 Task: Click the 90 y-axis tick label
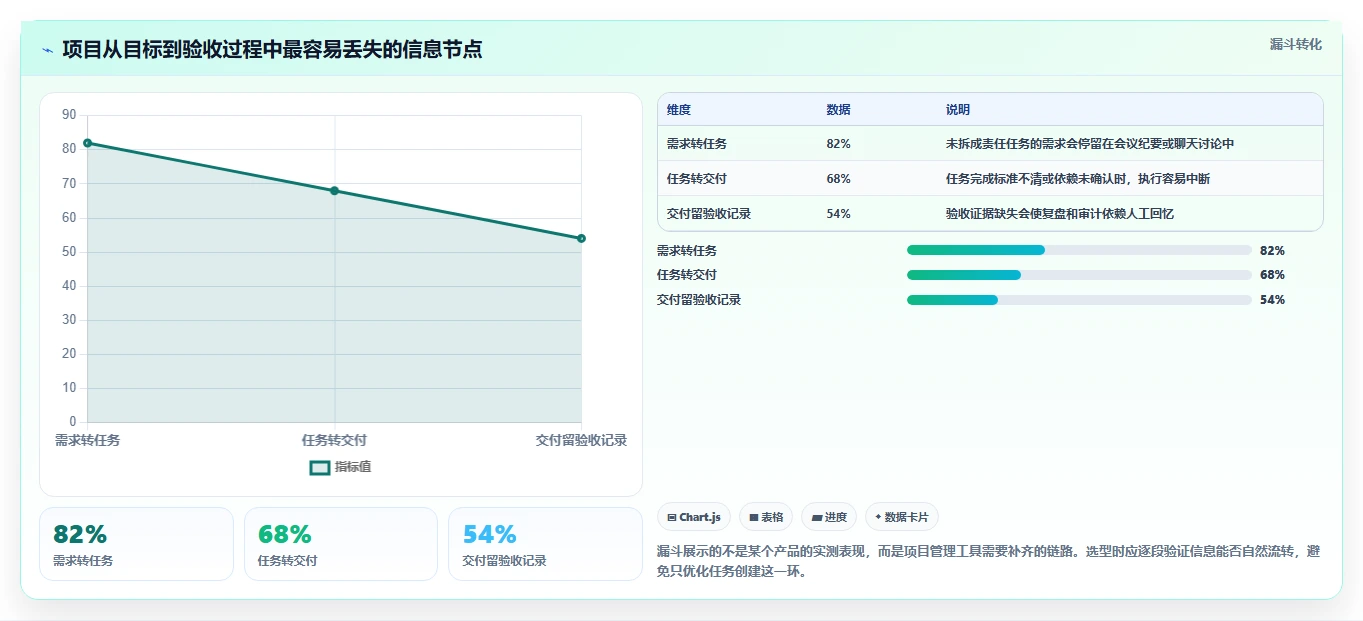69,115
